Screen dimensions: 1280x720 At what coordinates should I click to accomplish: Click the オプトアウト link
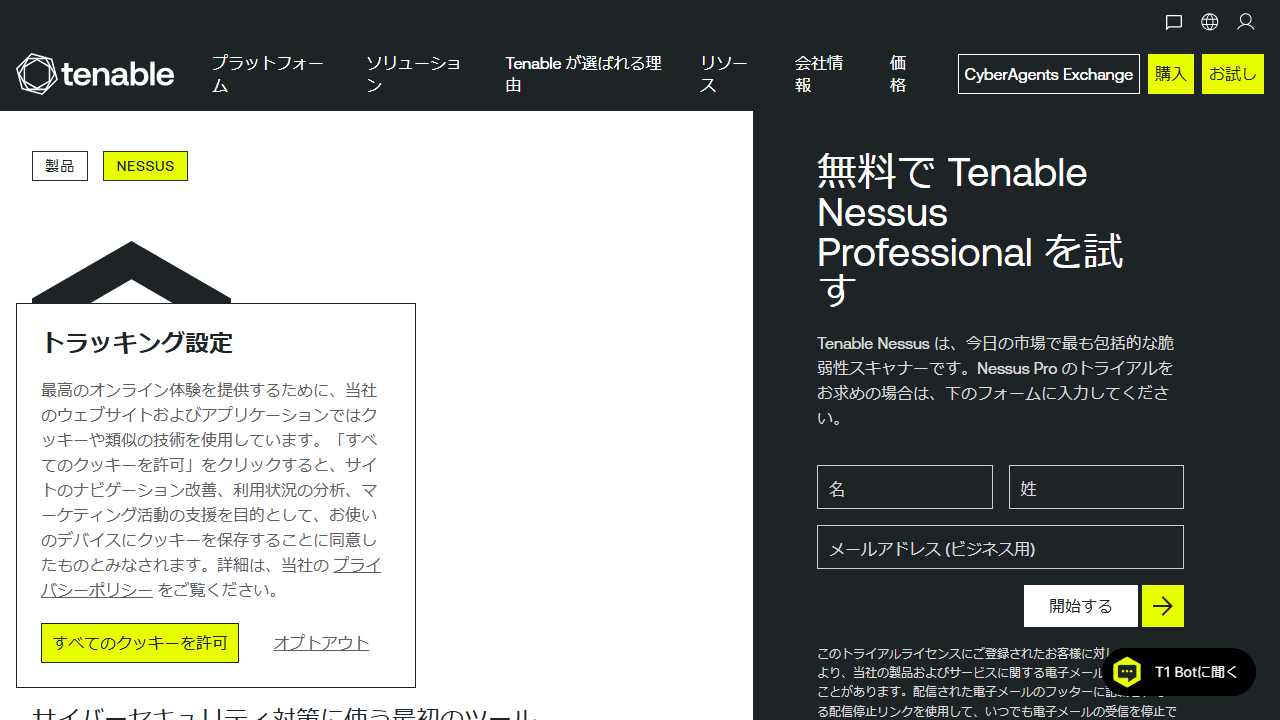[x=321, y=643]
